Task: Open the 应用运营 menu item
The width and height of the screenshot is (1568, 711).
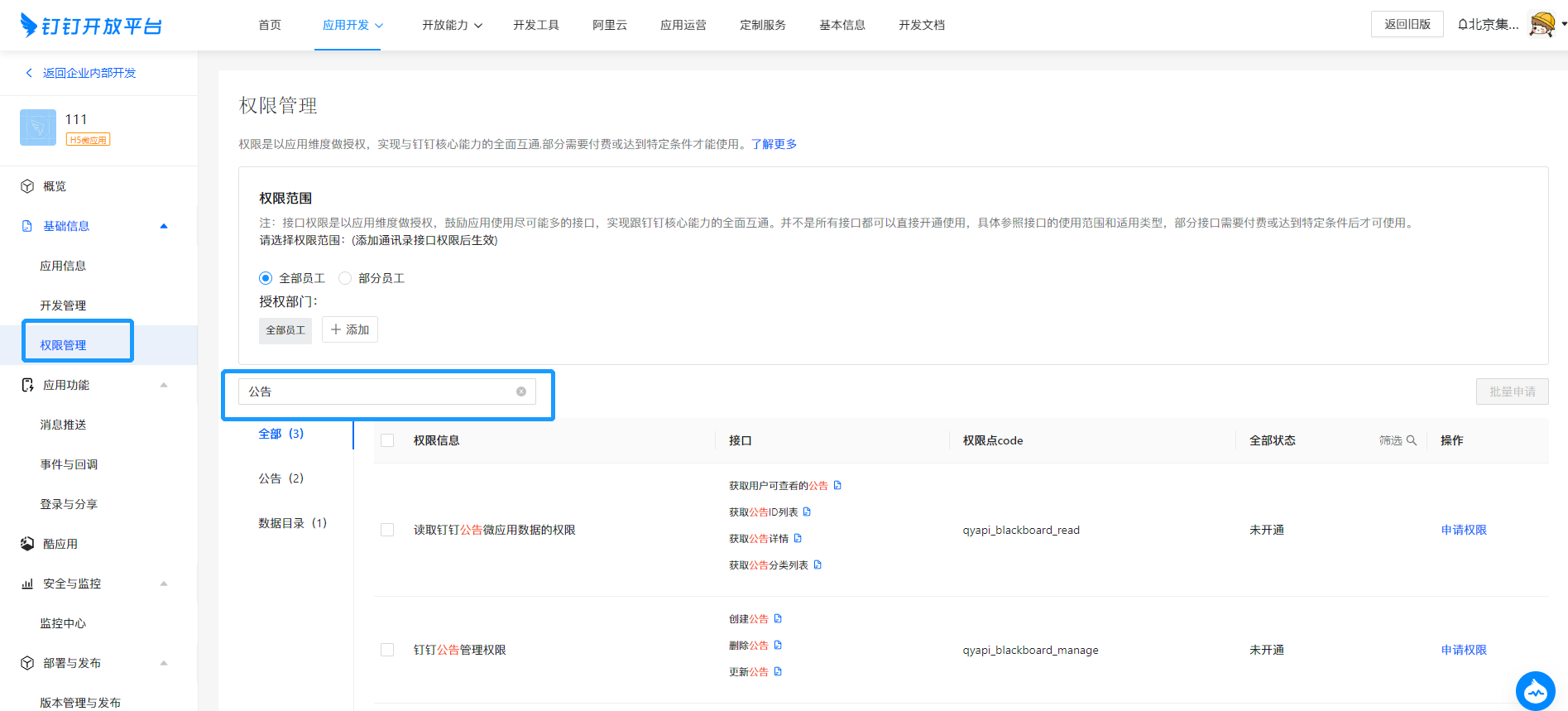Action: (683, 25)
